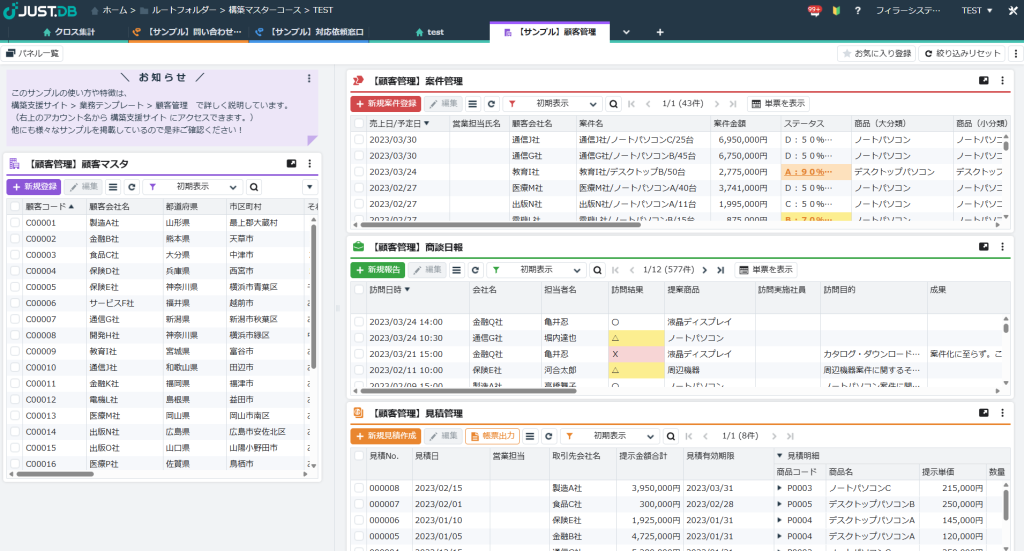
Task: Refresh the 顧客マスタ list
Action: [x=131, y=187]
